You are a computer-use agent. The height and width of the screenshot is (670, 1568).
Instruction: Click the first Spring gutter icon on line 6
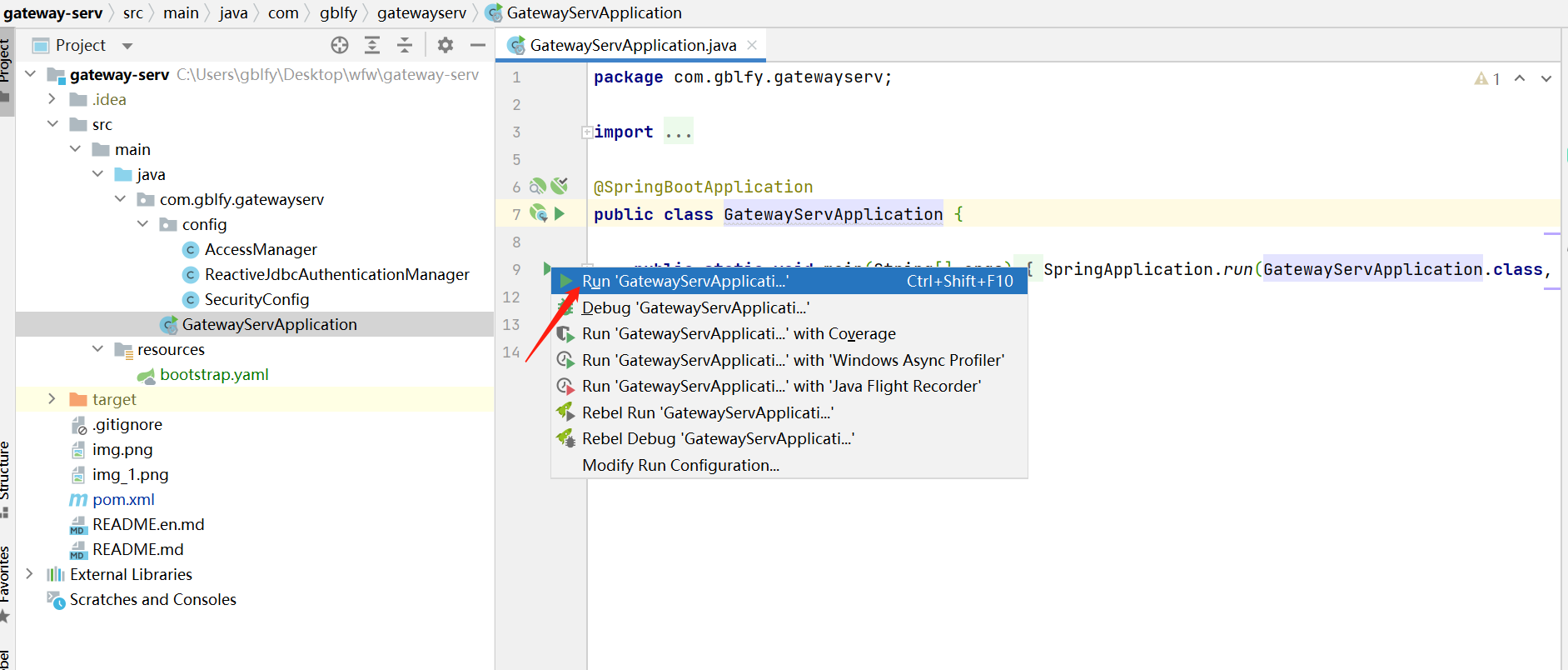pos(538,186)
